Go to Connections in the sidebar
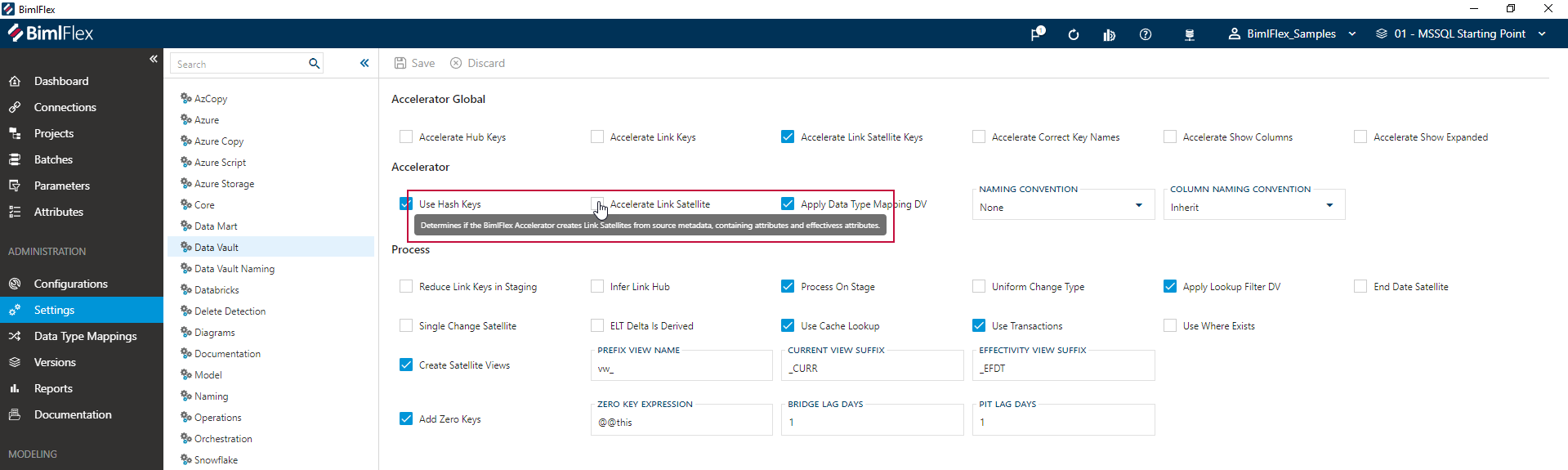The image size is (1568, 470). coord(65,107)
